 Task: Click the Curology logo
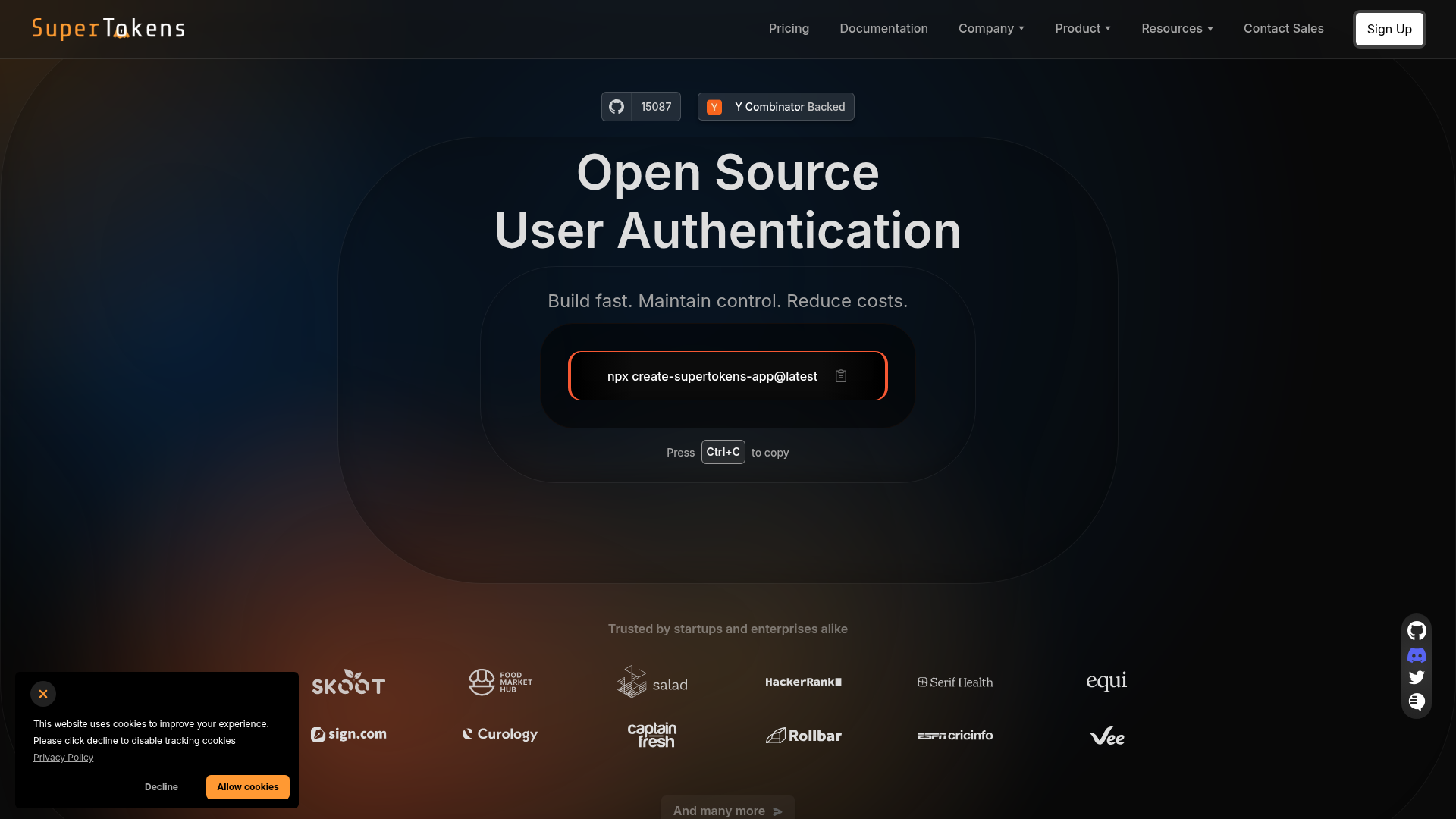pos(500,735)
